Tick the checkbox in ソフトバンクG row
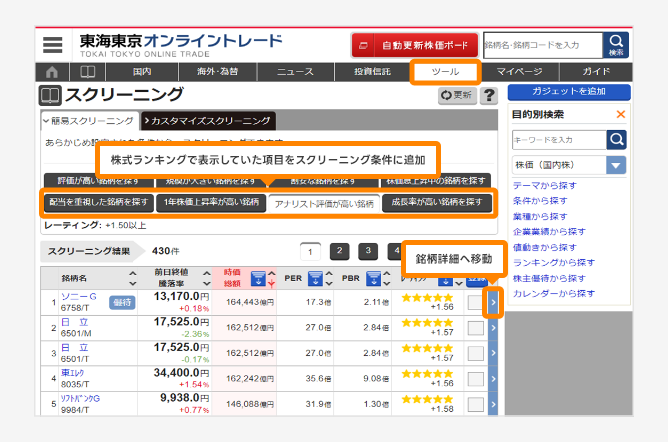 pyautogui.click(x=475, y=405)
